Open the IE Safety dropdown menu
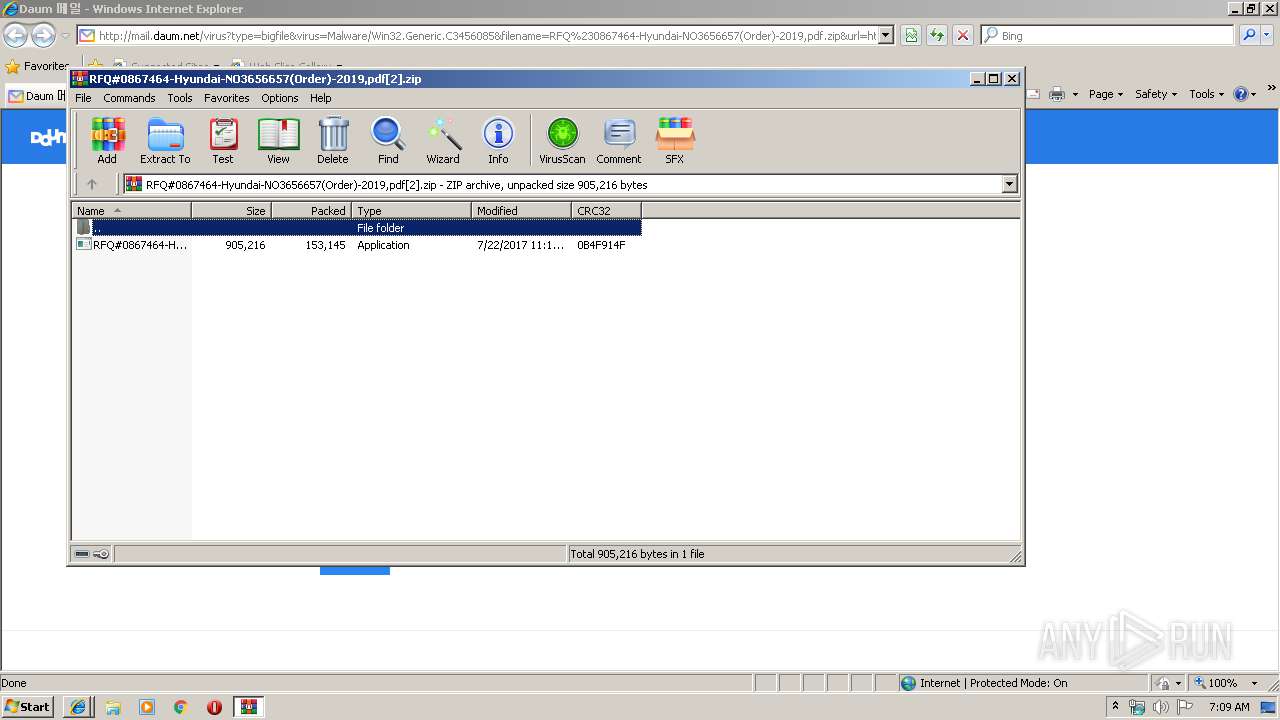This screenshot has height=720, width=1280. (1156, 94)
